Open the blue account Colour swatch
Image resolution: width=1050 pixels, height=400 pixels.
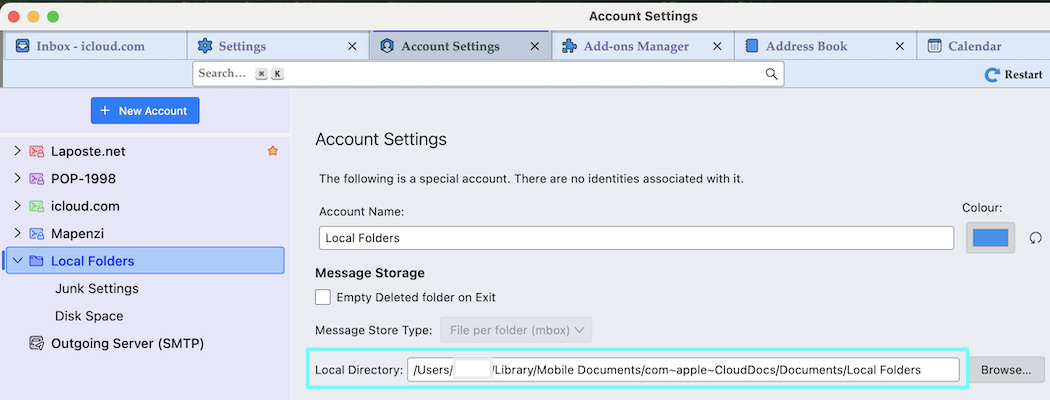click(990, 238)
